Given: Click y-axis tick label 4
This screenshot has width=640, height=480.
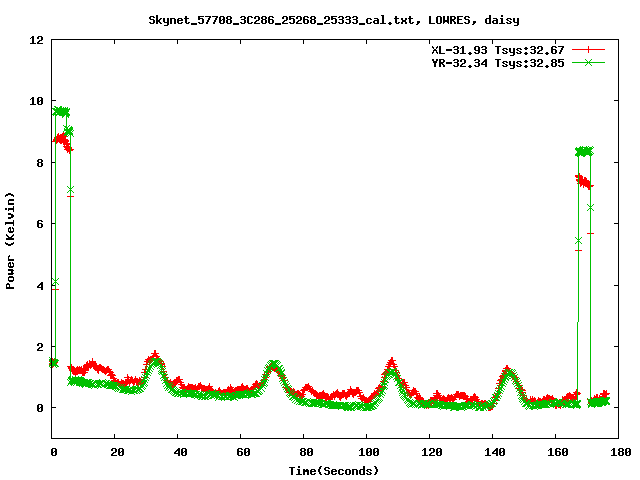Looking at the screenshot, I should click(40, 286).
